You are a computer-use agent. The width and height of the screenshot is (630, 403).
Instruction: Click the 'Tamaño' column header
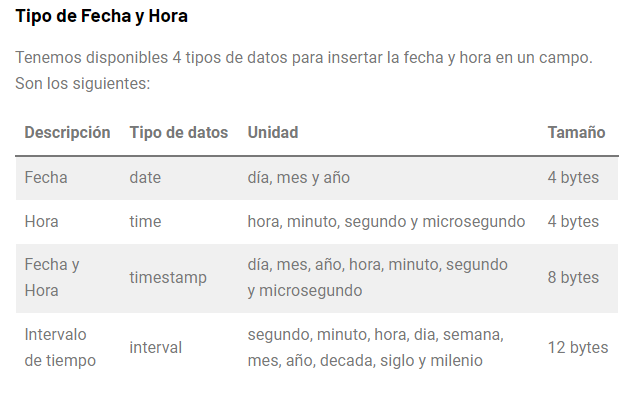click(x=576, y=133)
